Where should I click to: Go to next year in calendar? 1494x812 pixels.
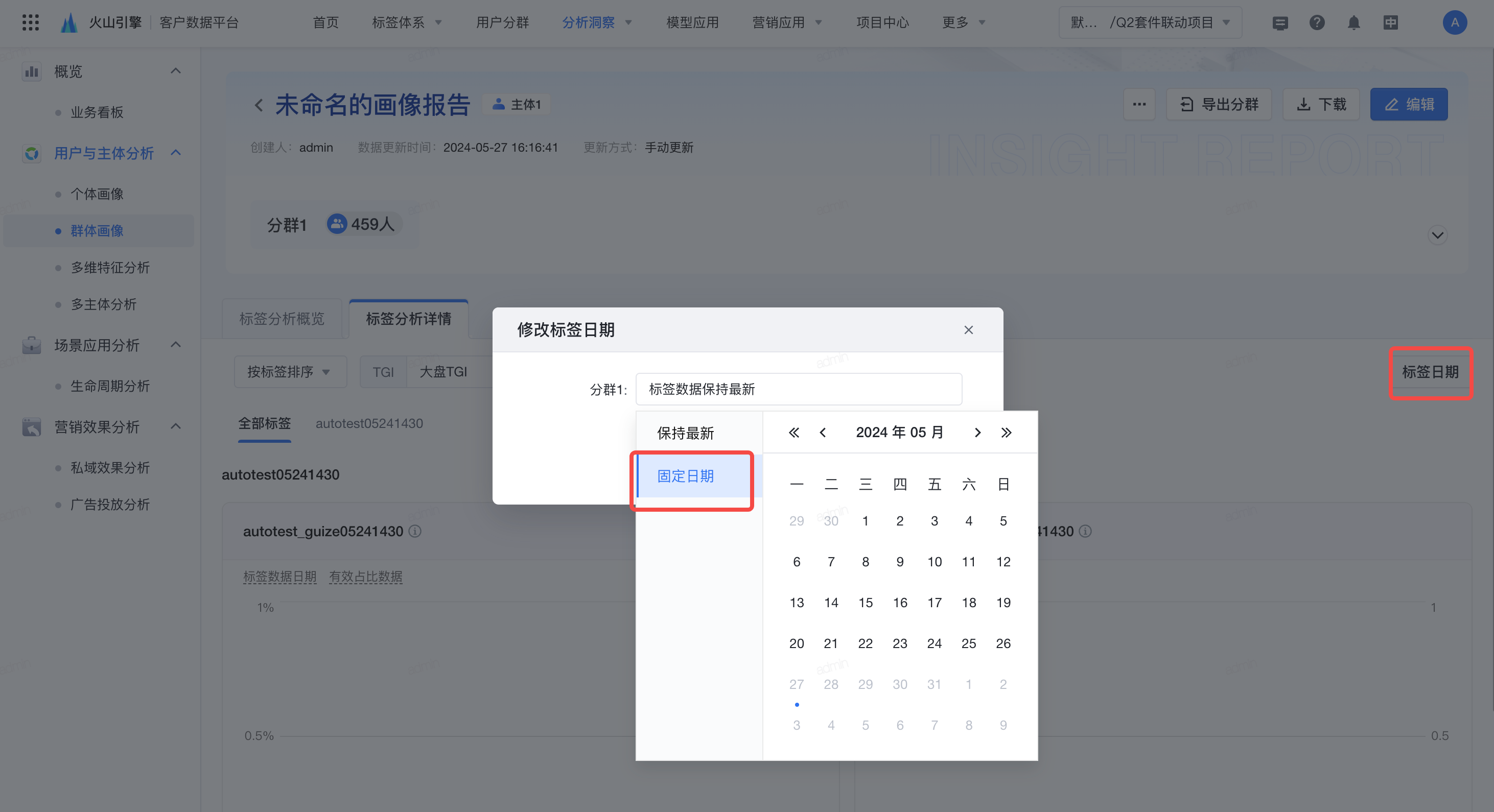pos(1006,433)
